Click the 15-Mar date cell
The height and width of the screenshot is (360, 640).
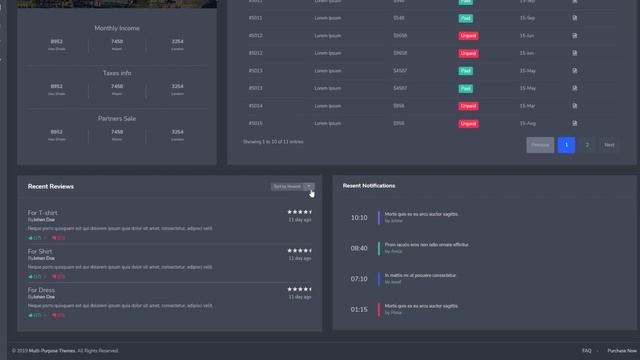tap(527, 106)
